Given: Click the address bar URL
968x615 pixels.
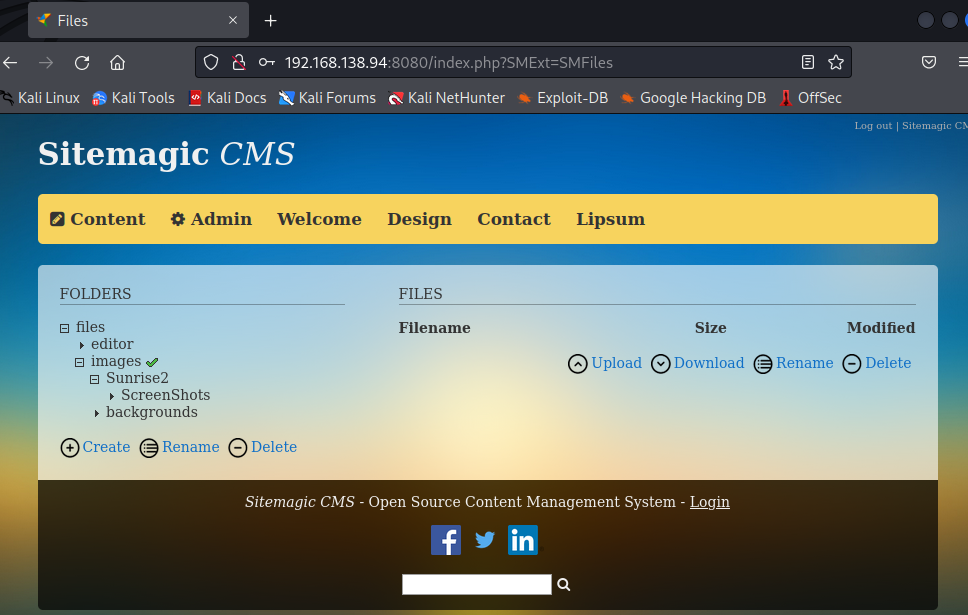Looking at the screenshot, I should 448,62.
